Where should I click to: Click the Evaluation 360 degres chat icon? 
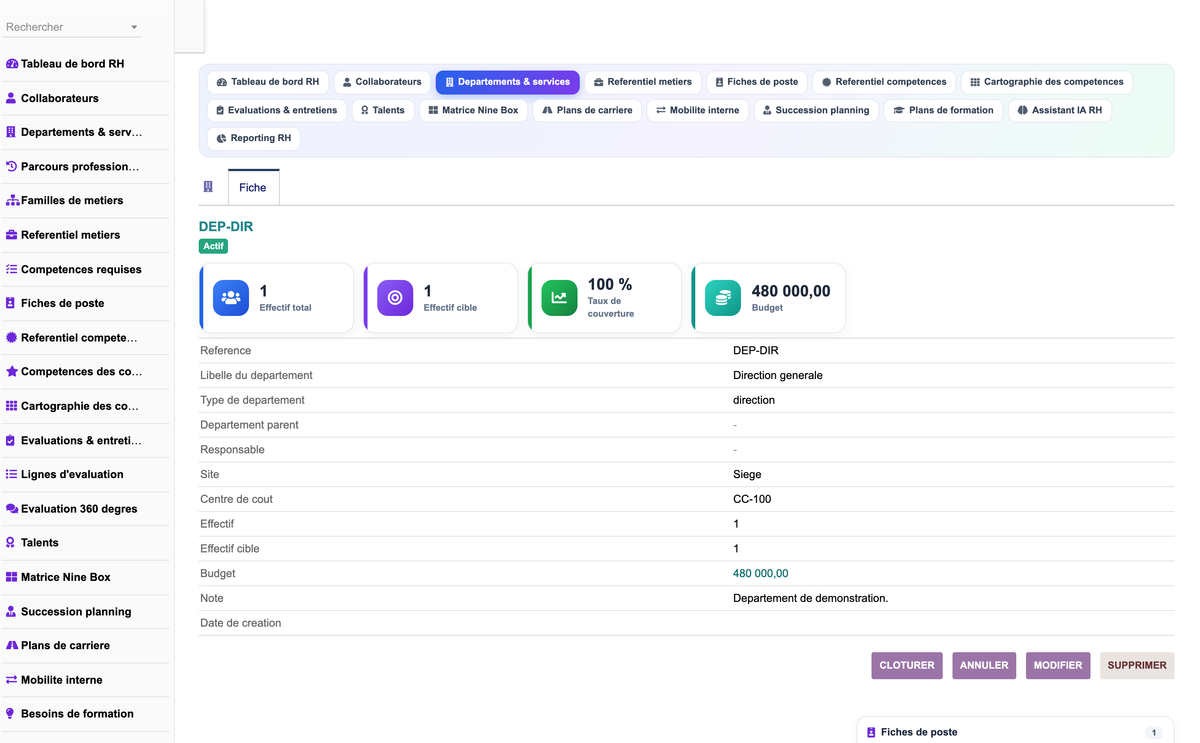pos(12,508)
